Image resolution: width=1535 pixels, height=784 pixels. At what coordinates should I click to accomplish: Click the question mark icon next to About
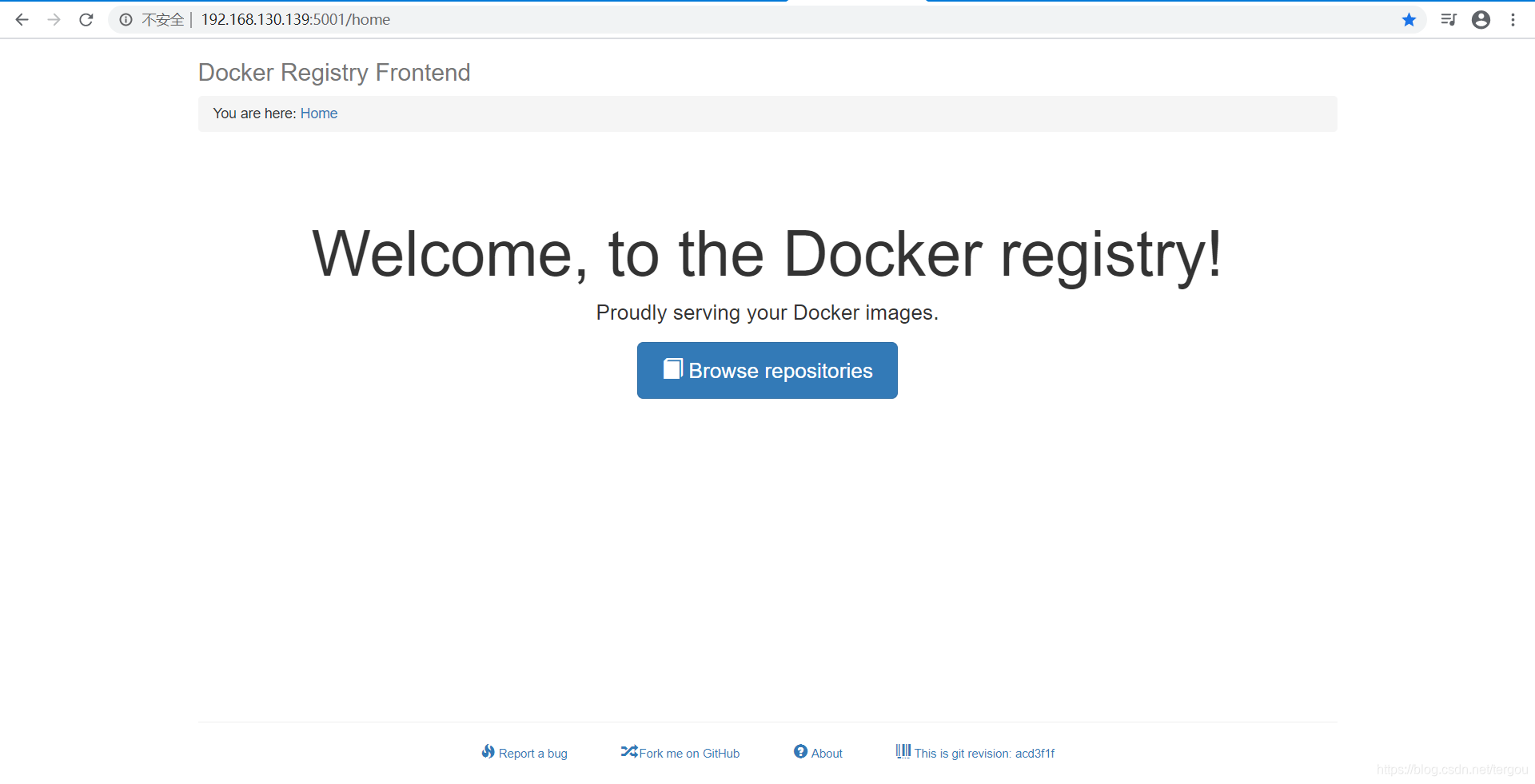point(800,751)
